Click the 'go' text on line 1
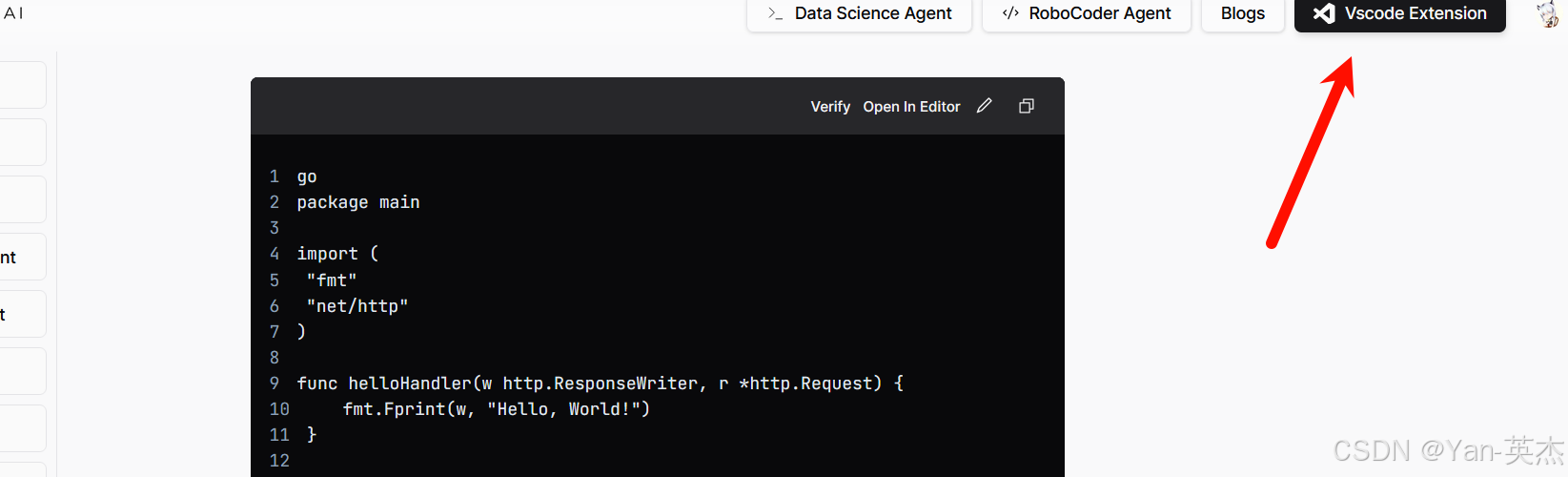This screenshot has height=477, width=1568. click(x=307, y=177)
